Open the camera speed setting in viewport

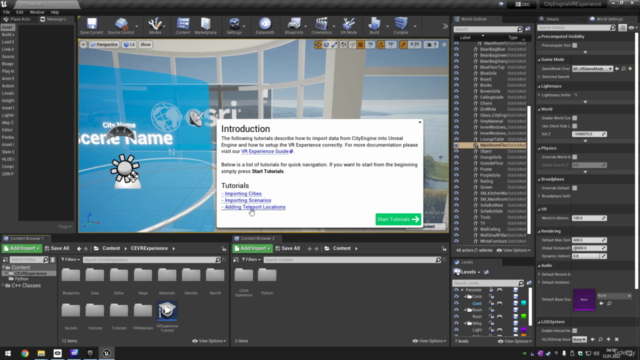coord(431,44)
